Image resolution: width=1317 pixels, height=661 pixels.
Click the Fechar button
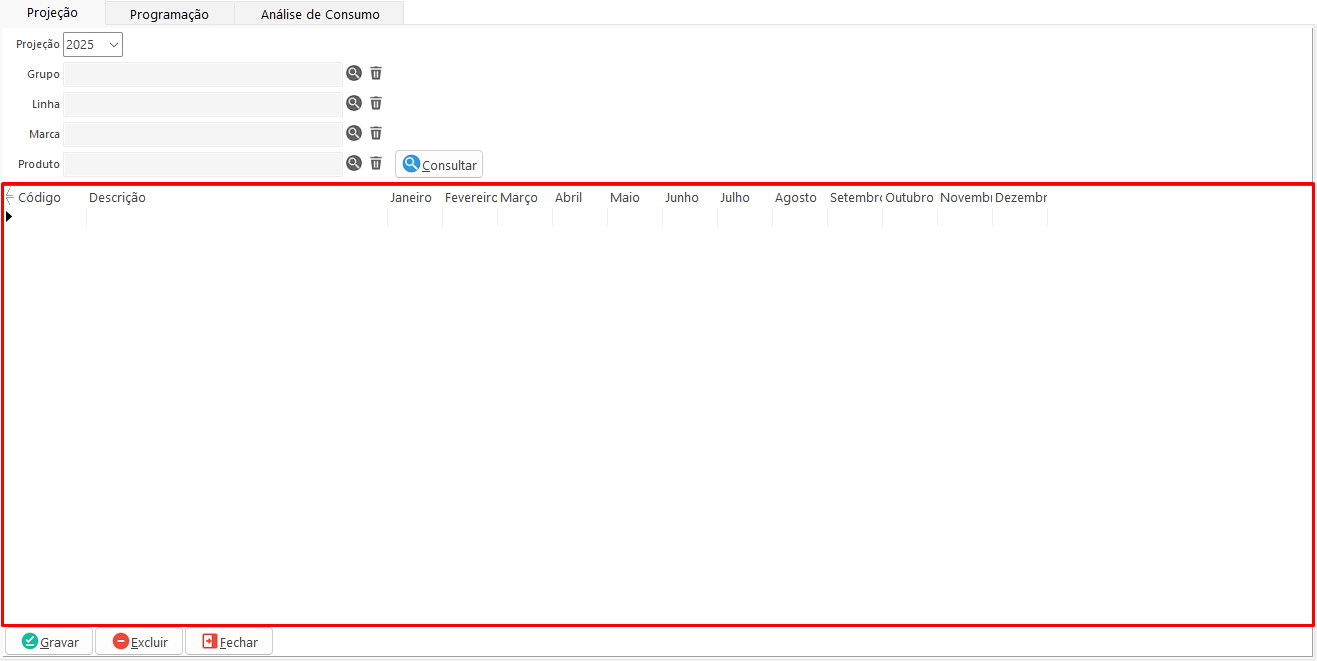click(x=229, y=642)
